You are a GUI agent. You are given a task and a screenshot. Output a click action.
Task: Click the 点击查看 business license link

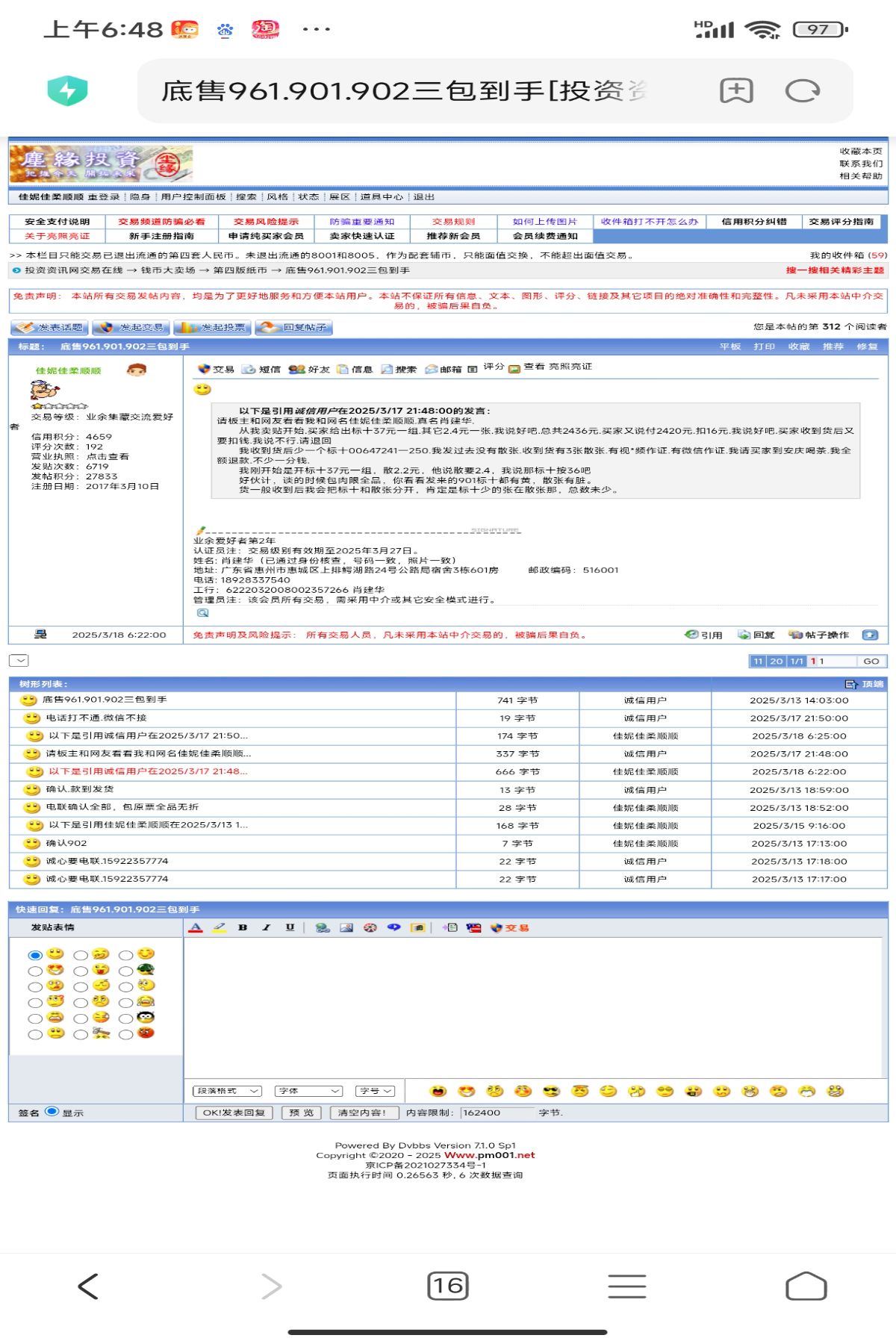click(108, 456)
